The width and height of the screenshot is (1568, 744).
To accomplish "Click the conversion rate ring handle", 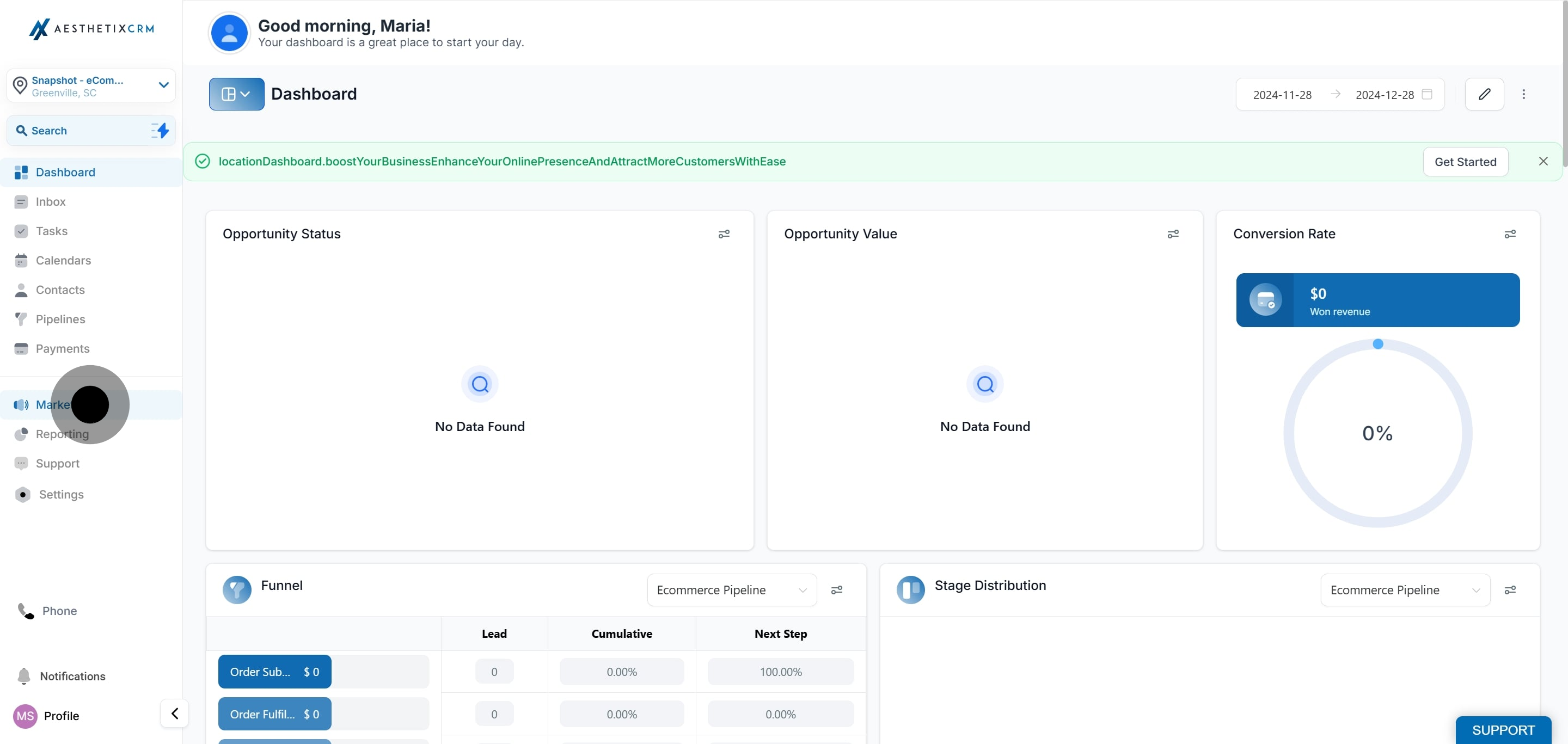I will [1378, 345].
